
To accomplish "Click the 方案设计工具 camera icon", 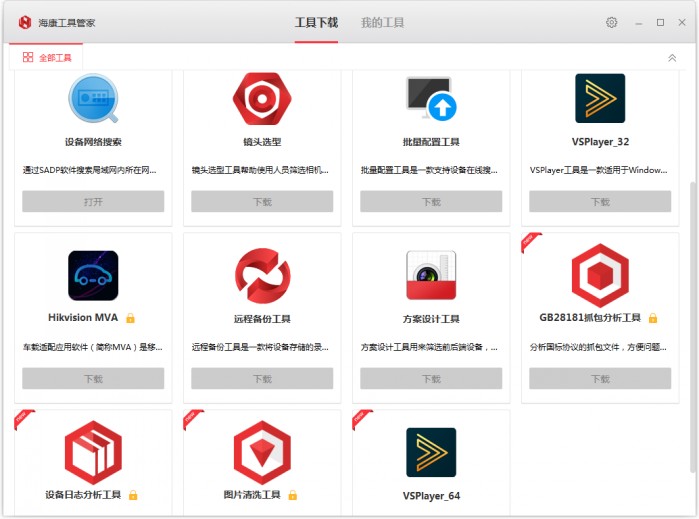I will pyautogui.click(x=431, y=275).
